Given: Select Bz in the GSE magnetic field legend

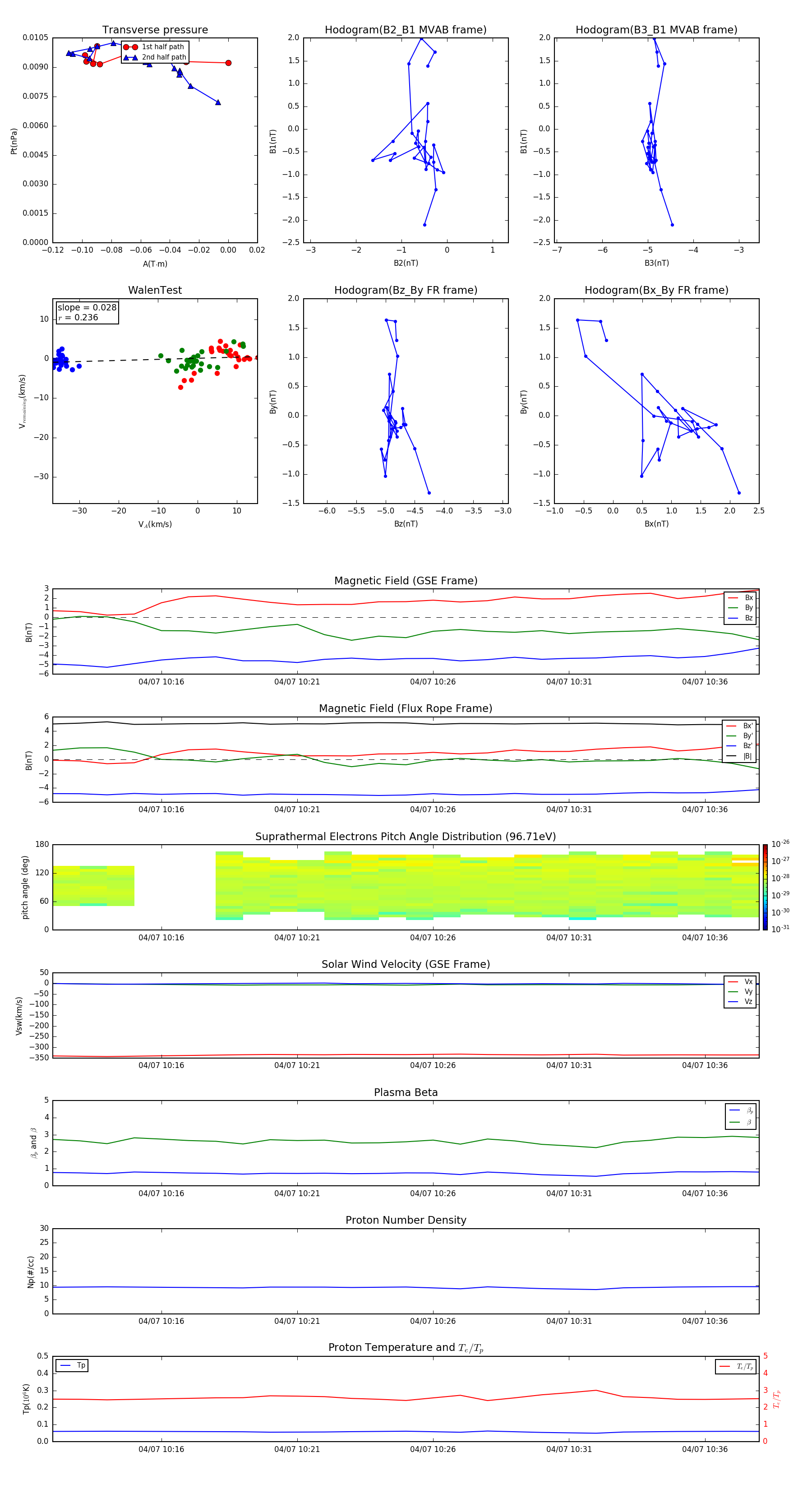Looking at the screenshot, I should point(741,618).
